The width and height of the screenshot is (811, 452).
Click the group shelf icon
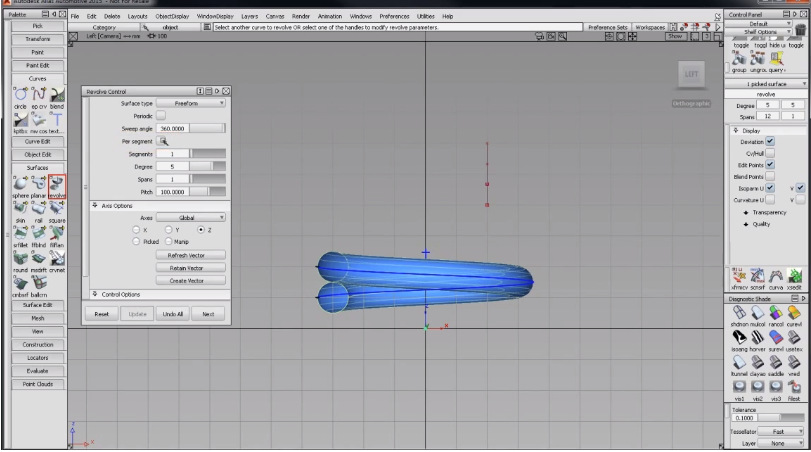point(739,59)
